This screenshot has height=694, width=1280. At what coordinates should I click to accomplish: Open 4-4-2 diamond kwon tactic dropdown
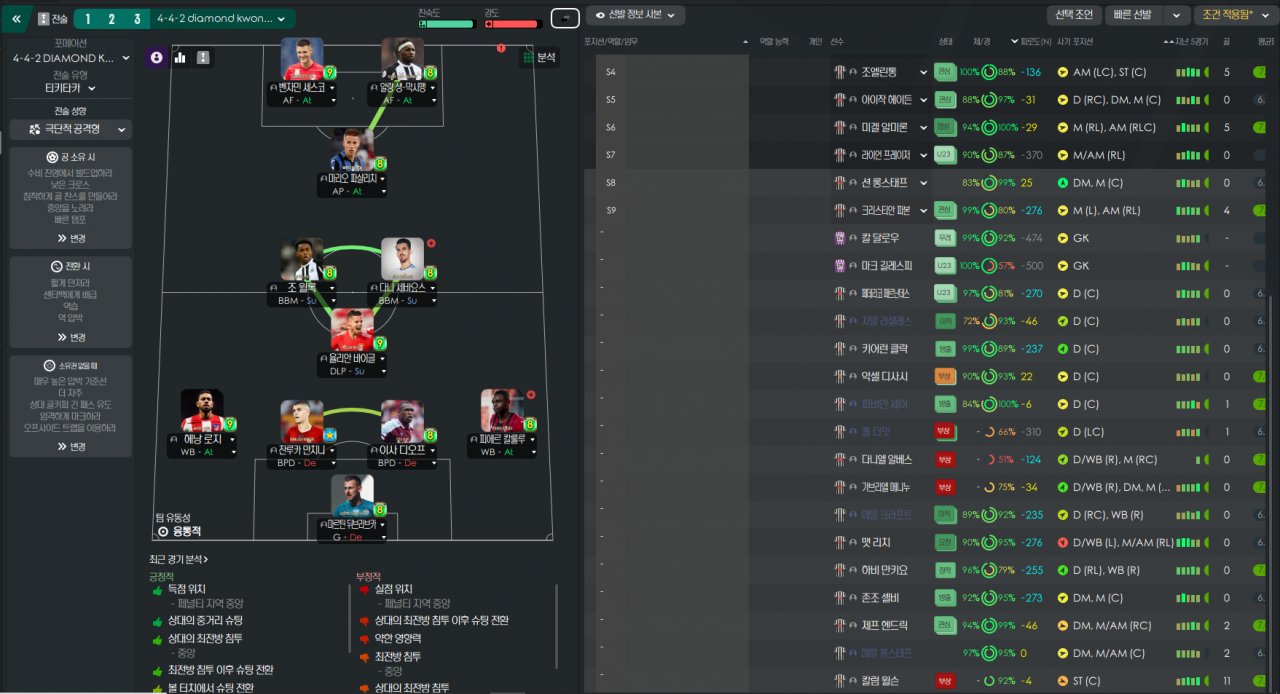[x=223, y=18]
